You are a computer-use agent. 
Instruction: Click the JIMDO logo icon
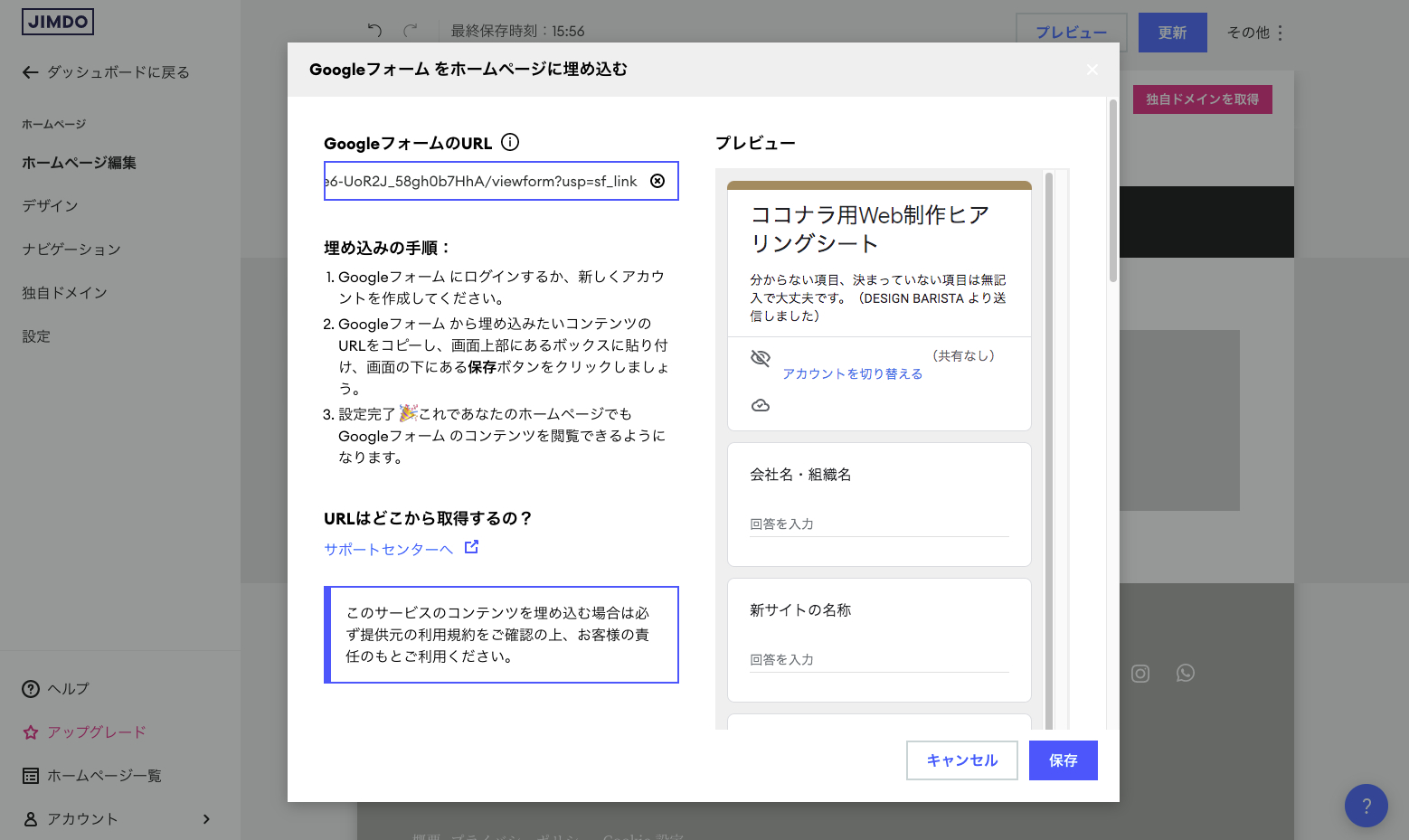(57, 21)
